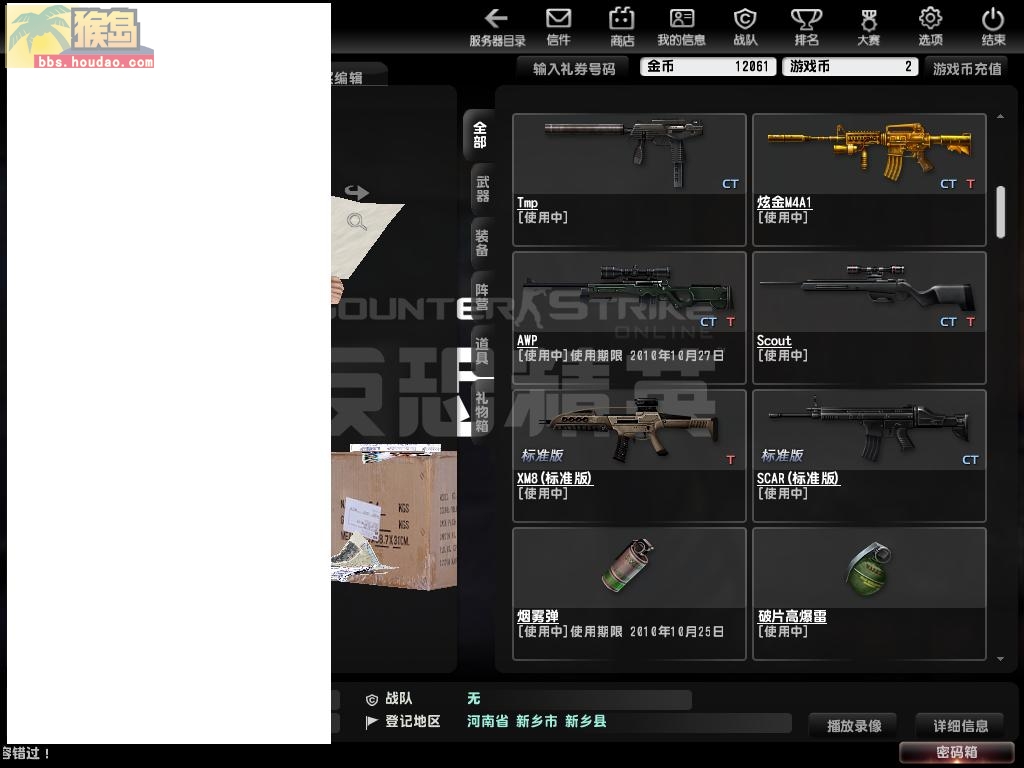This screenshot has width=1024, height=768.
Task: Click the 编辑 edit tab label
Action: tap(348, 78)
